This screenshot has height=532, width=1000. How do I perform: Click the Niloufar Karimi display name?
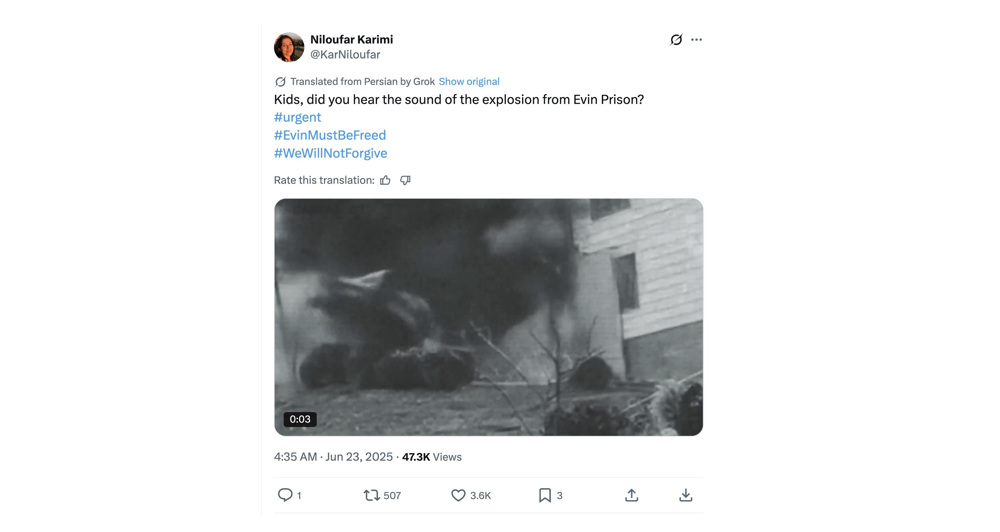(x=351, y=40)
